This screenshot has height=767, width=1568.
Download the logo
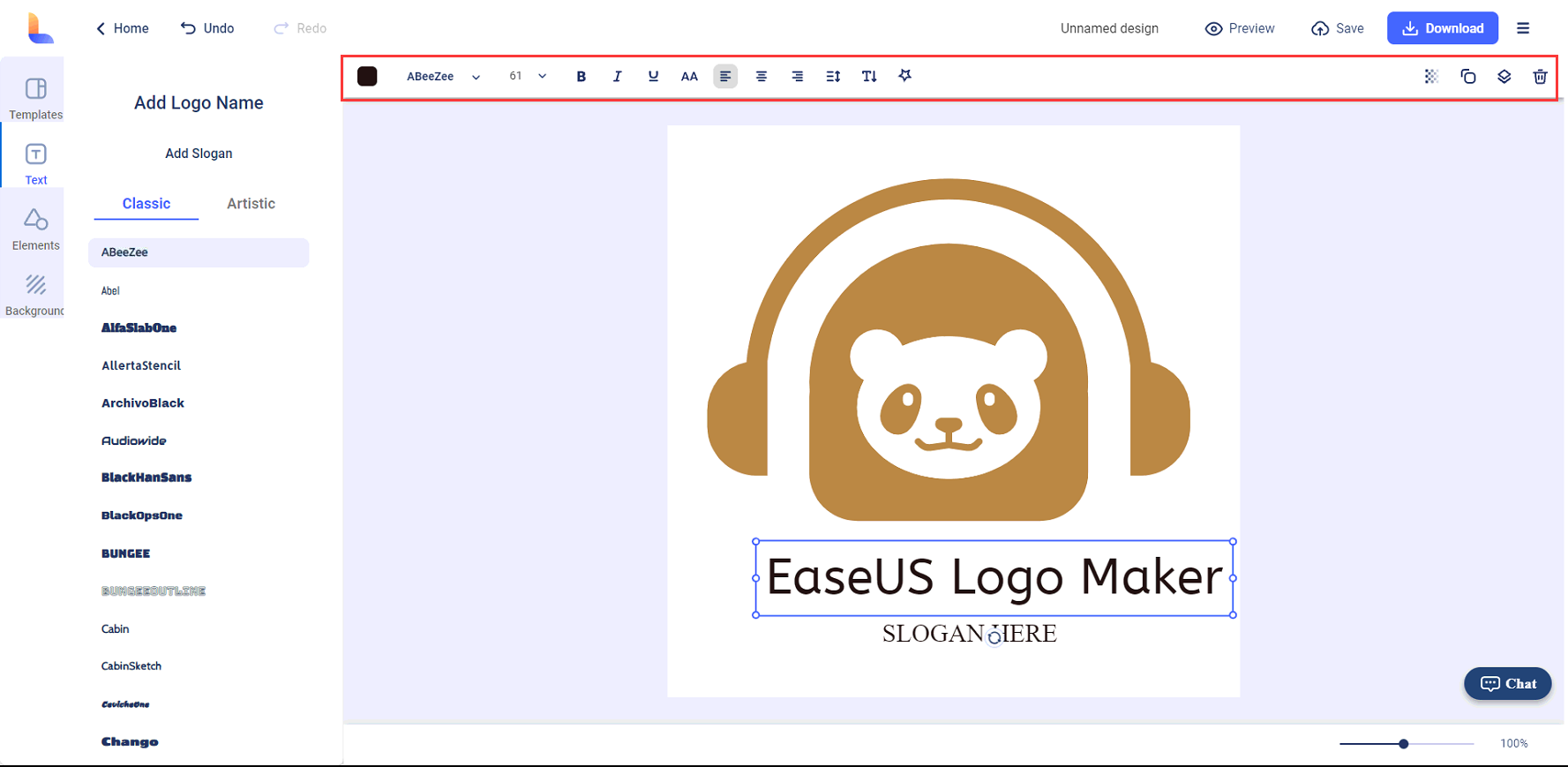[1443, 28]
